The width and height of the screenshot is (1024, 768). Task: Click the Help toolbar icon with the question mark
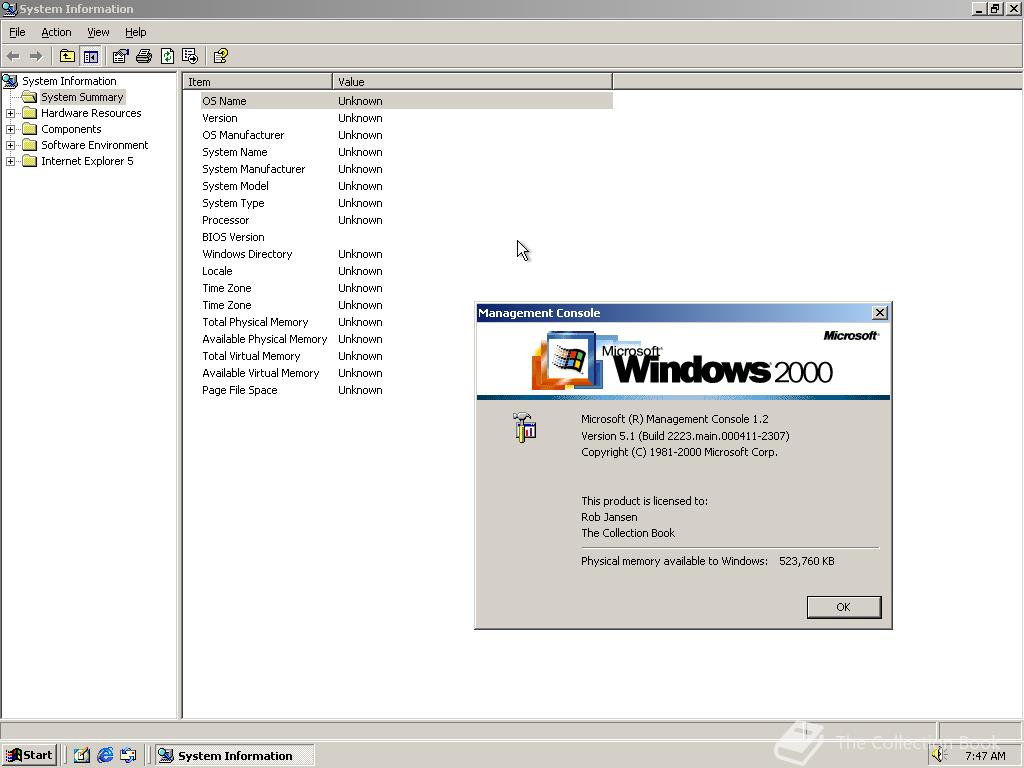point(221,56)
